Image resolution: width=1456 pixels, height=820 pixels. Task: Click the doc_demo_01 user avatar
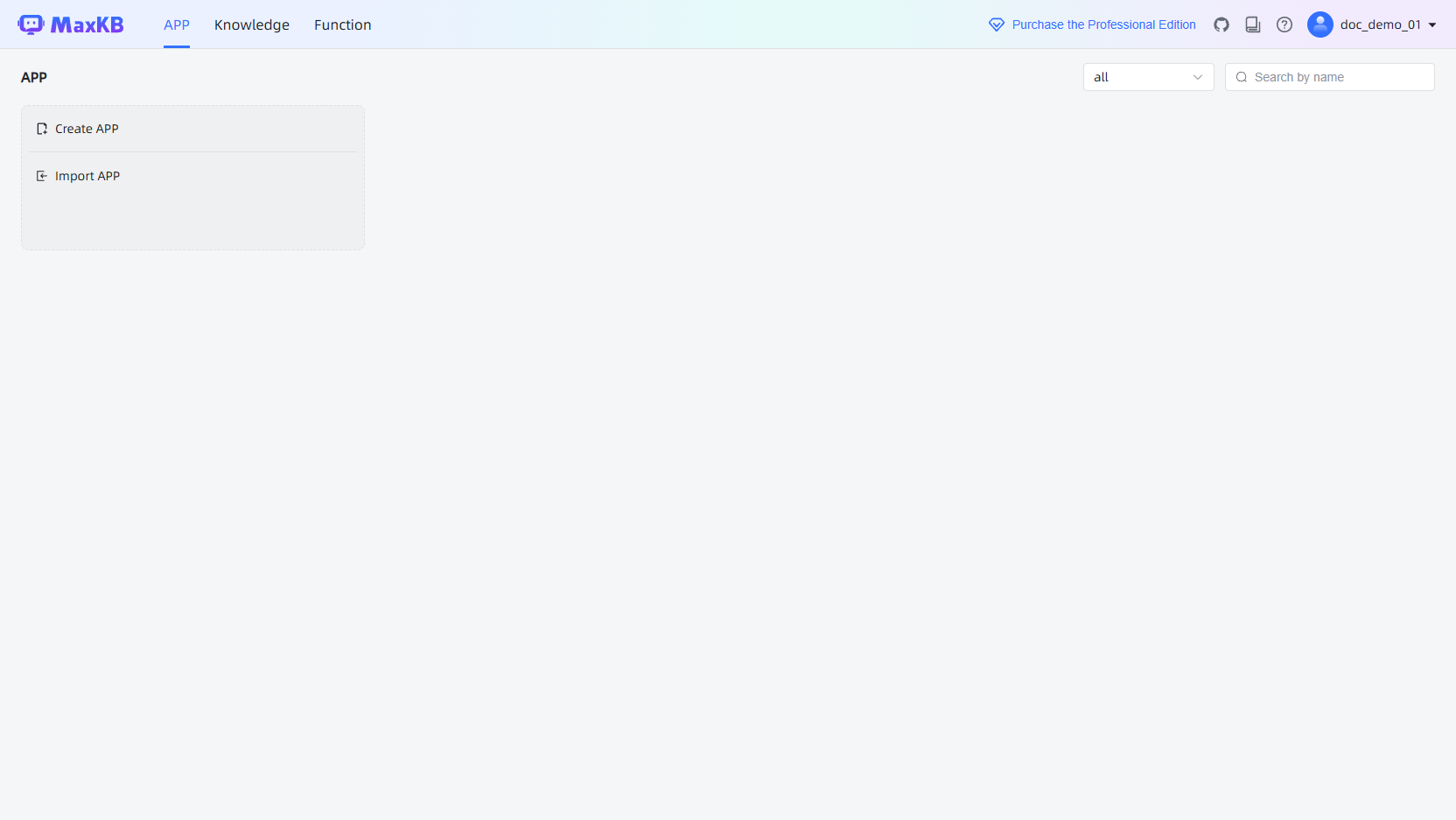pyautogui.click(x=1320, y=25)
